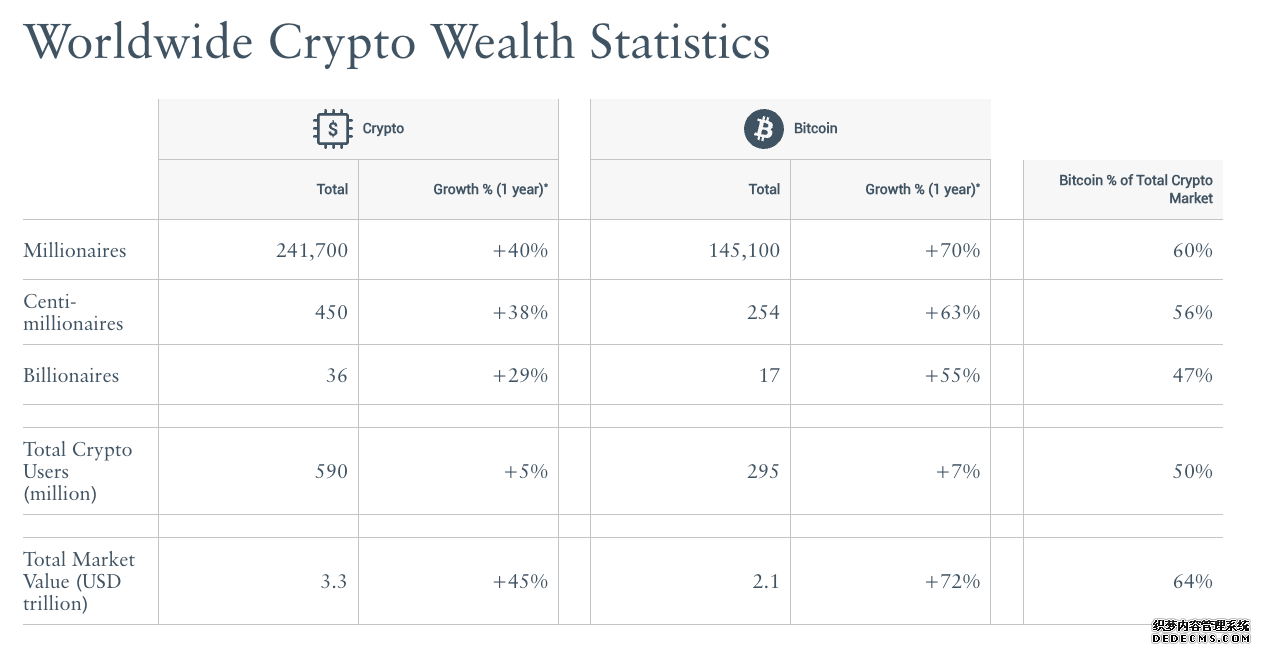Viewport: 1261px width, 653px height.
Task: Select the Centi-millionaires row label
Action: click(x=73, y=312)
